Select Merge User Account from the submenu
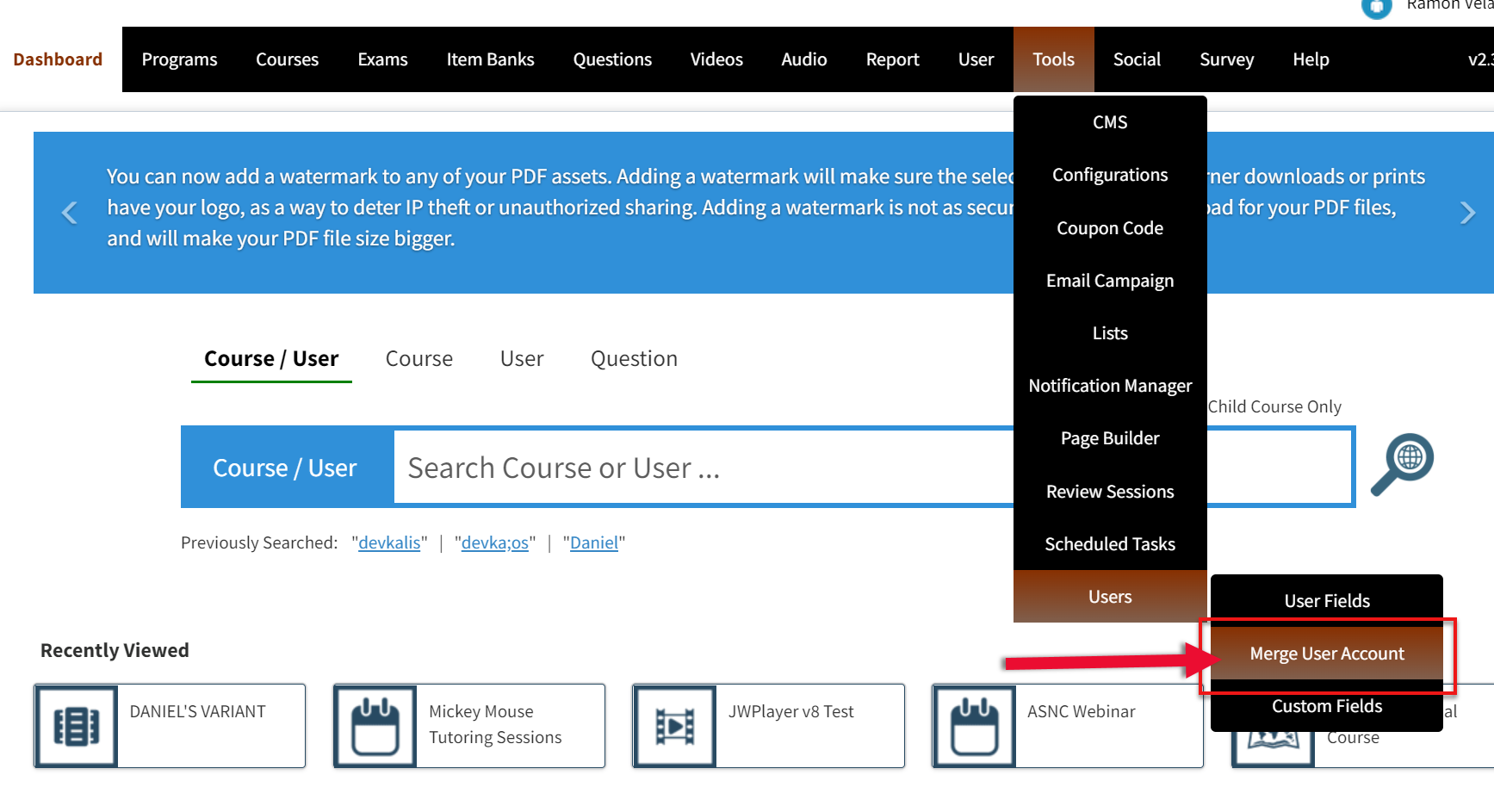The width and height of the screenshot is (1494, 812). (x=1326, y=653)
